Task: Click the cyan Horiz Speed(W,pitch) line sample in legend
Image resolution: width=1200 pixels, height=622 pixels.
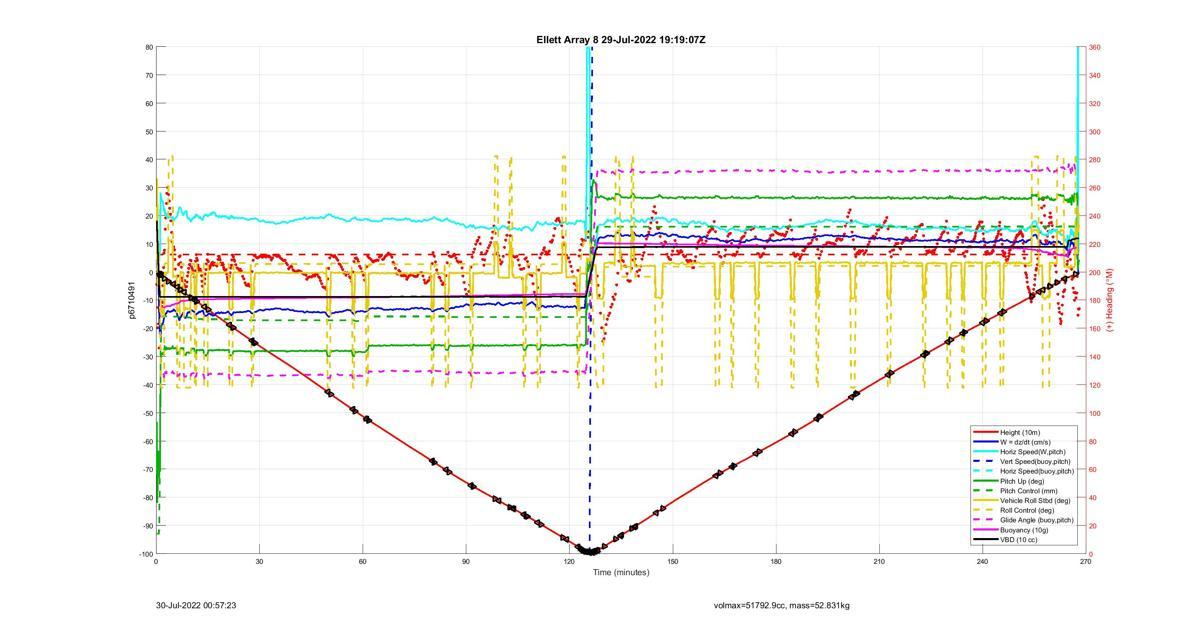Action: pyautogui.click(x=985, y=451)
